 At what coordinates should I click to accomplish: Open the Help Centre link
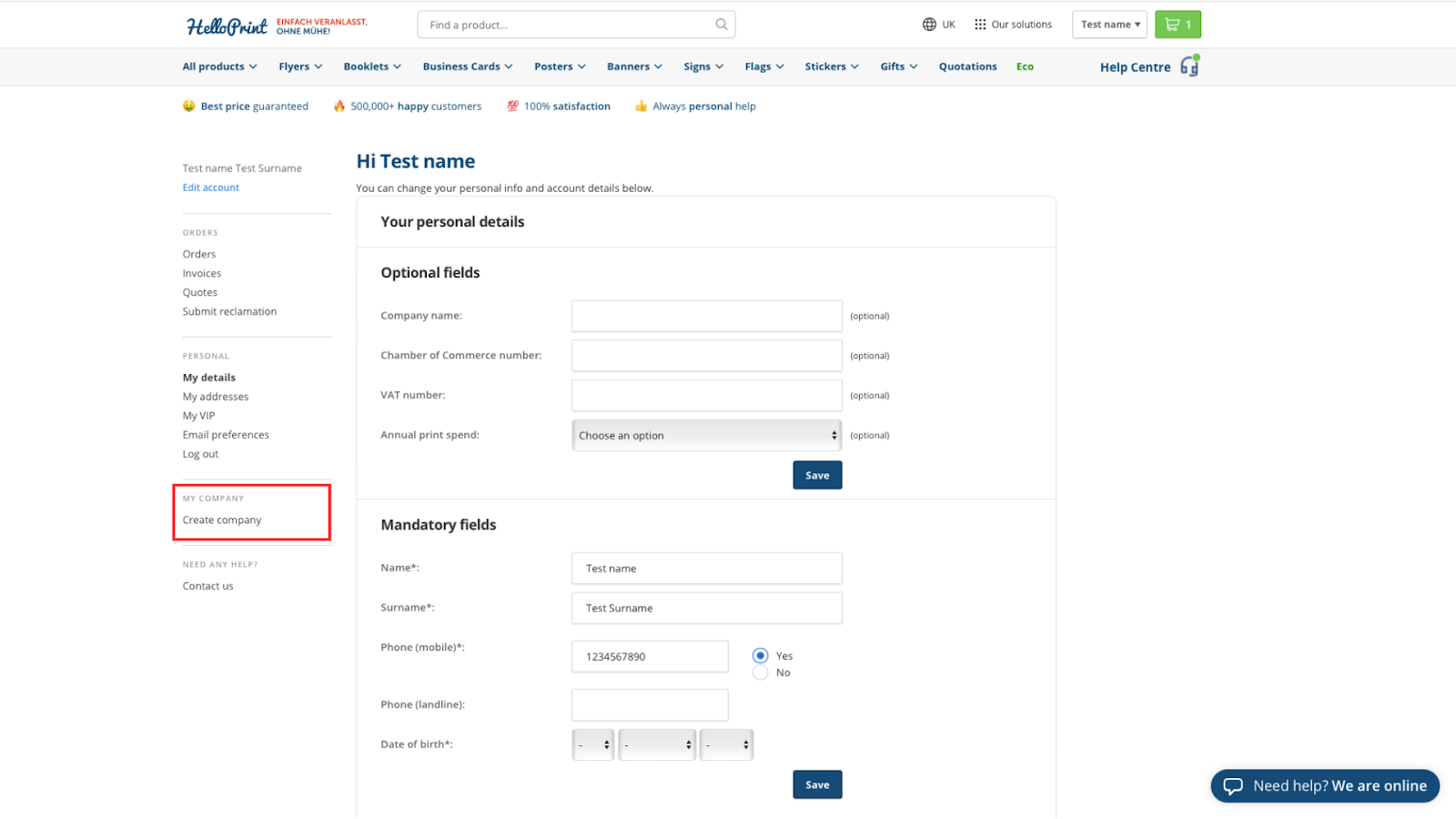(1135, 67)
